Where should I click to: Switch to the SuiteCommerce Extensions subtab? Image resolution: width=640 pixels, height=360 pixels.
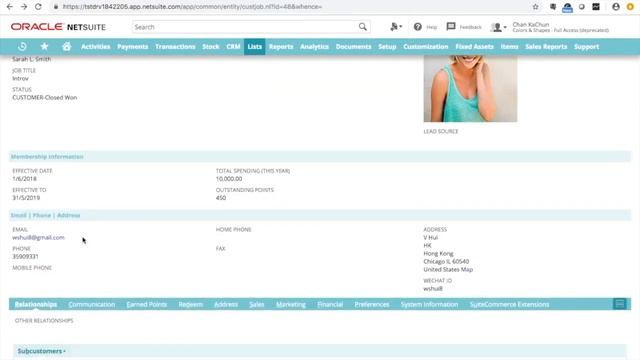509,304
